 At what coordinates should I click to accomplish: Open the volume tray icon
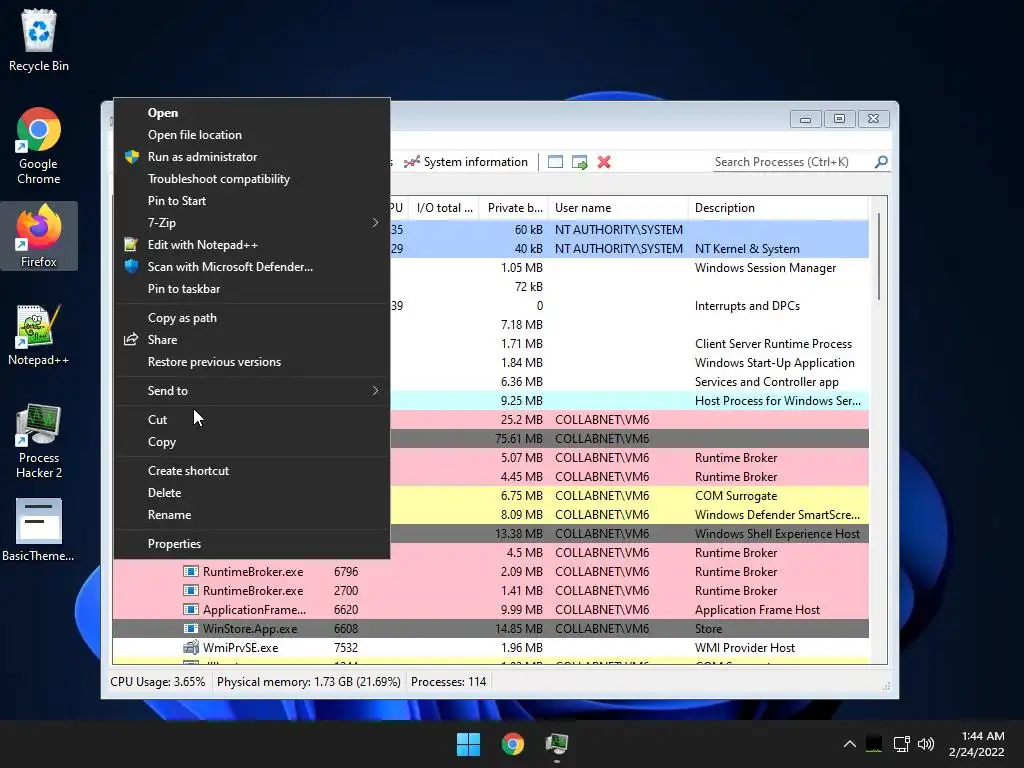coord(926,744)
